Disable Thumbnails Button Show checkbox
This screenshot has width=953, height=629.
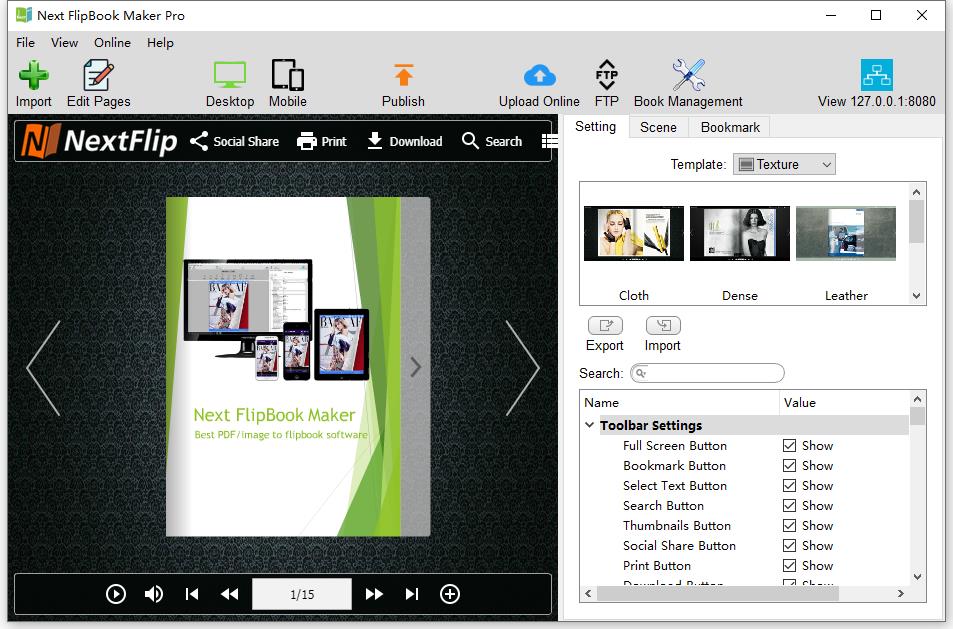(x=790, y=526)
